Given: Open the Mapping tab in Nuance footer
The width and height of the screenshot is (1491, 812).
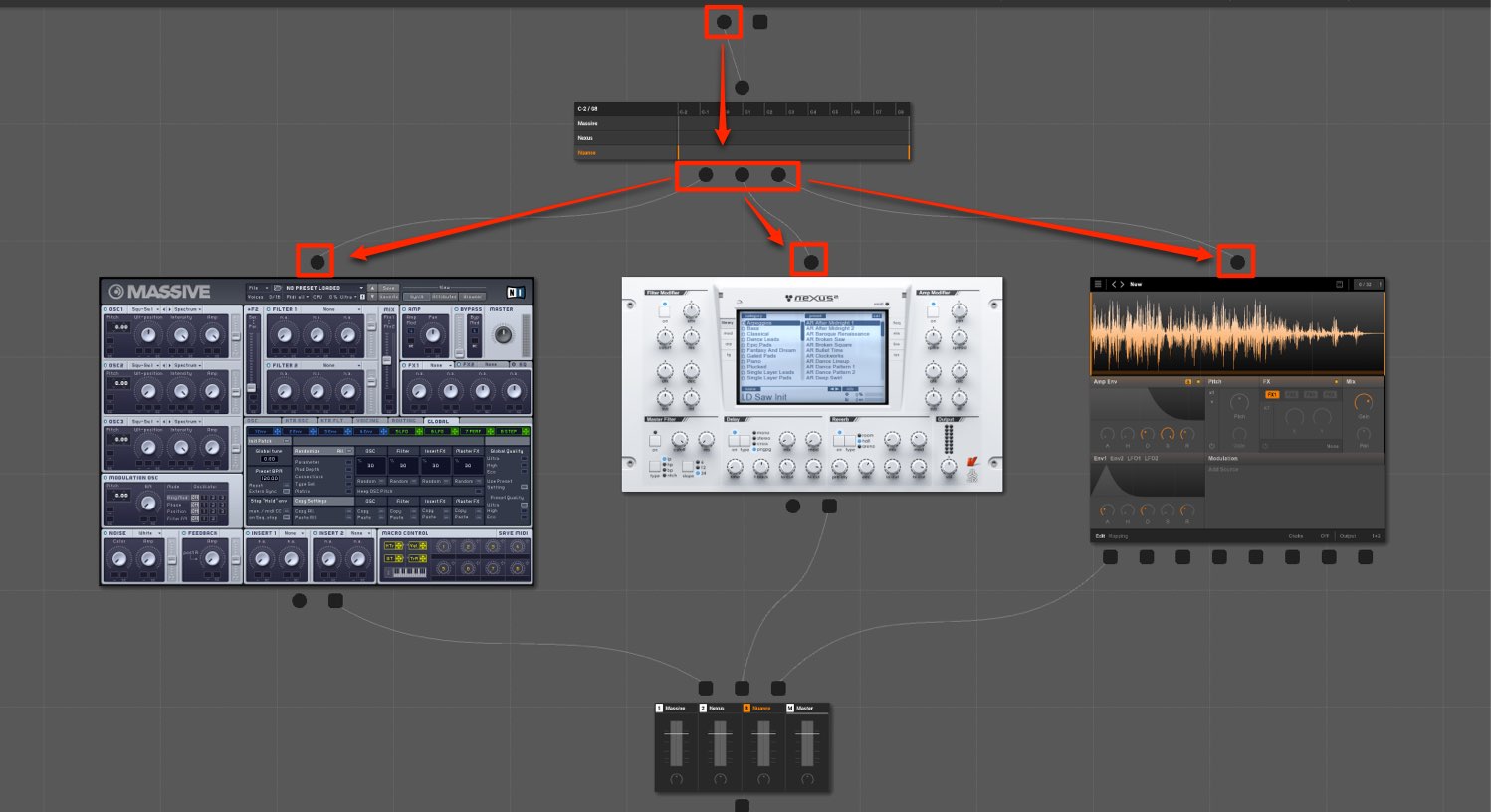Looking at the screenshot, I should click(1119, 536).
